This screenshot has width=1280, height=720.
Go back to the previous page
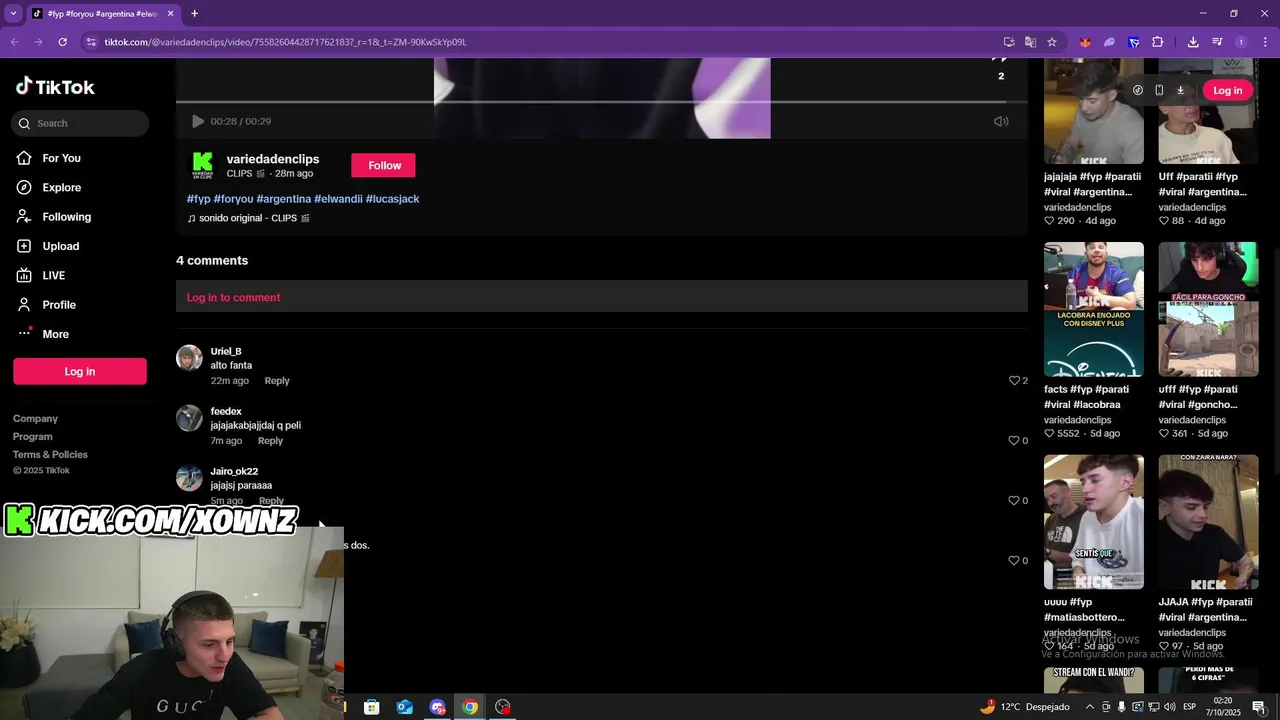[x=14, y=42]
